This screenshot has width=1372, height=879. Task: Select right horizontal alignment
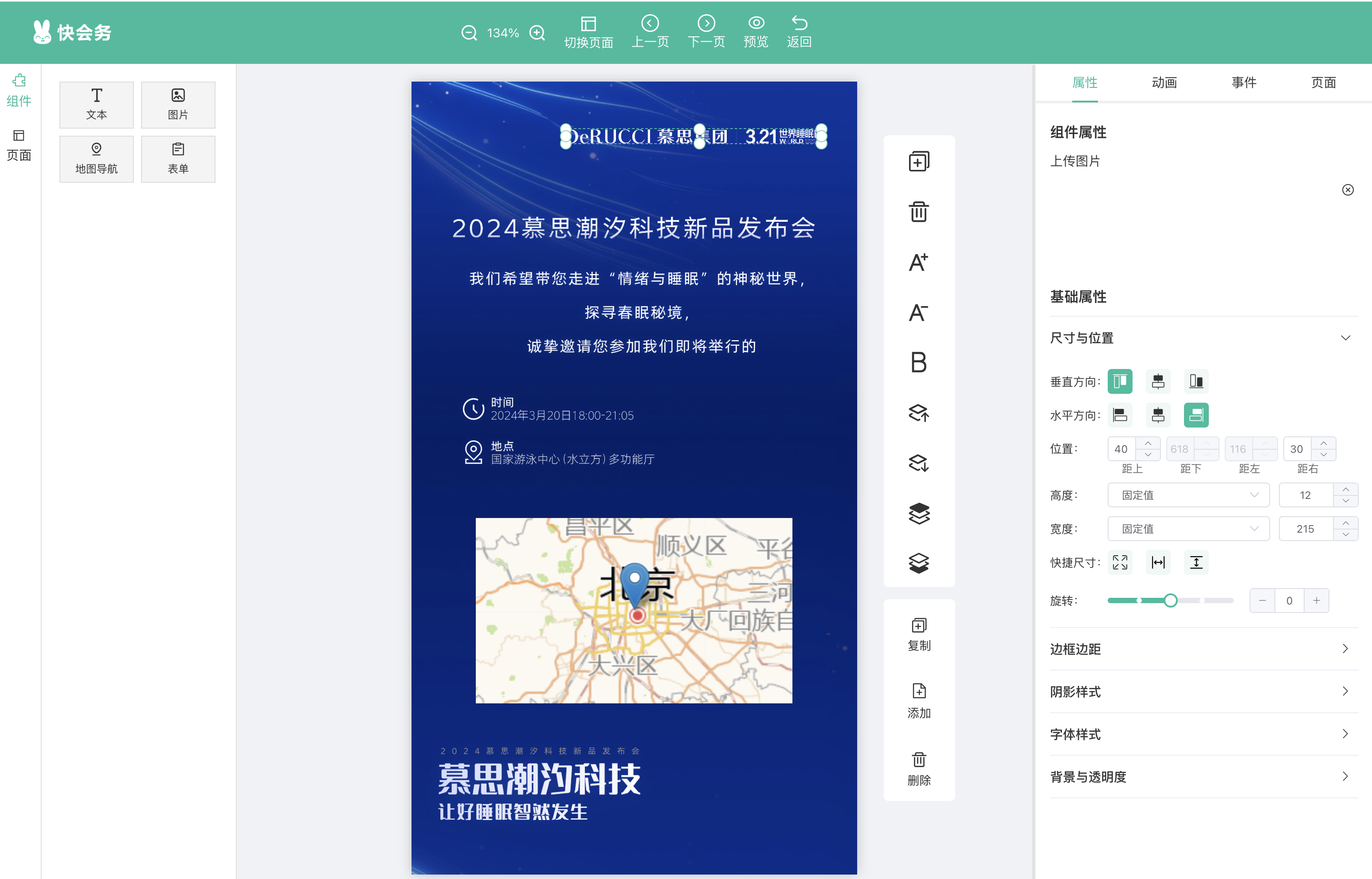tap(1196, 415)
